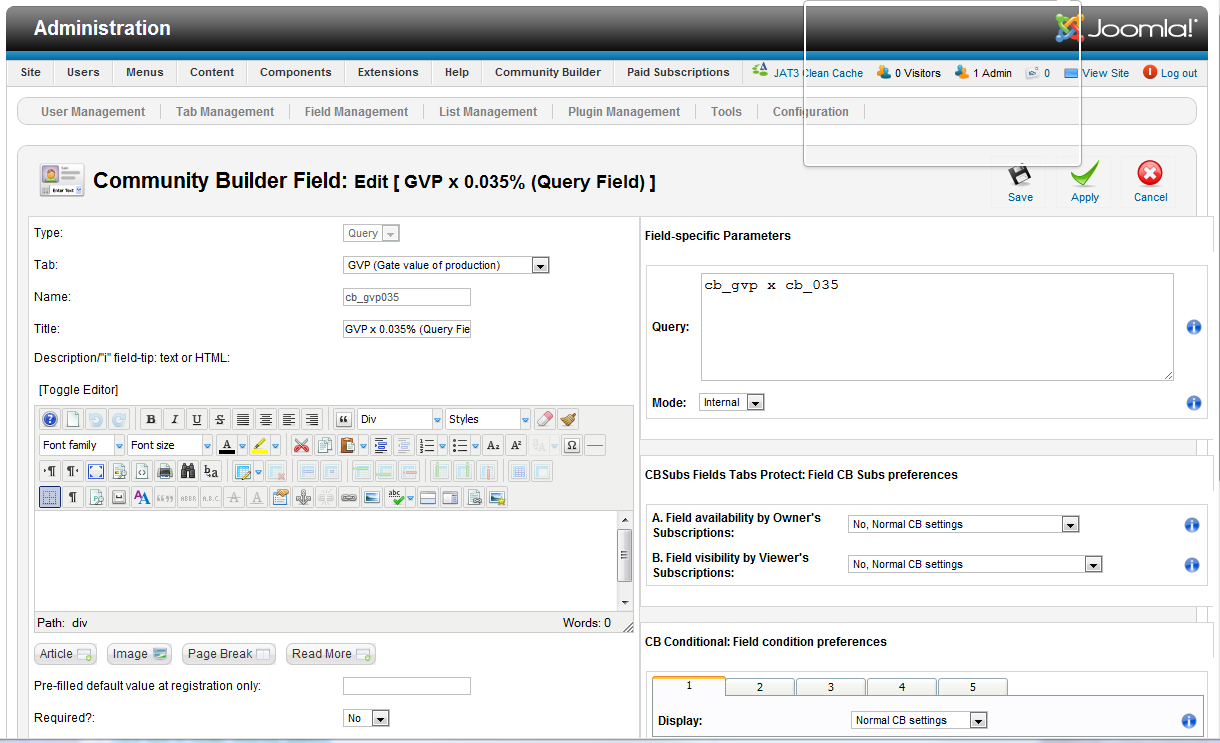Insert a numbered list
Screen dimensions: 1220x743
click(428, 445)
